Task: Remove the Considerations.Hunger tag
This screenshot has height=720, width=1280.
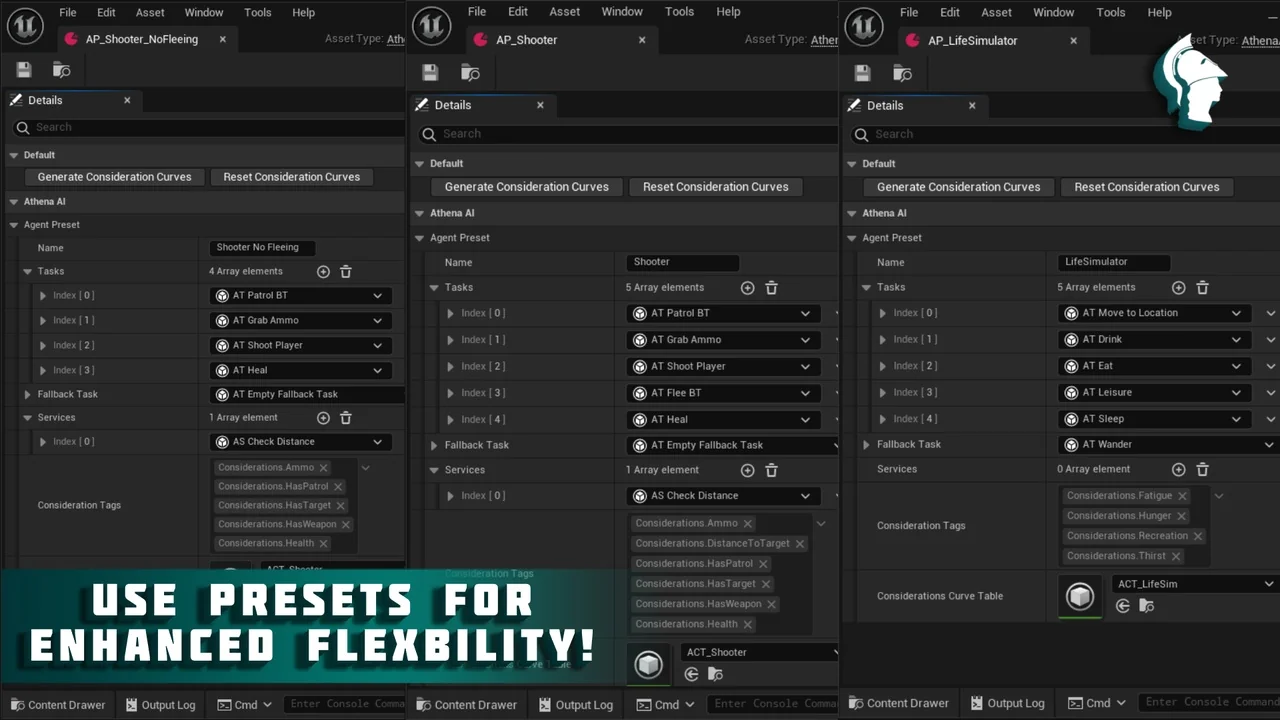Action: tap(1181, 516)
